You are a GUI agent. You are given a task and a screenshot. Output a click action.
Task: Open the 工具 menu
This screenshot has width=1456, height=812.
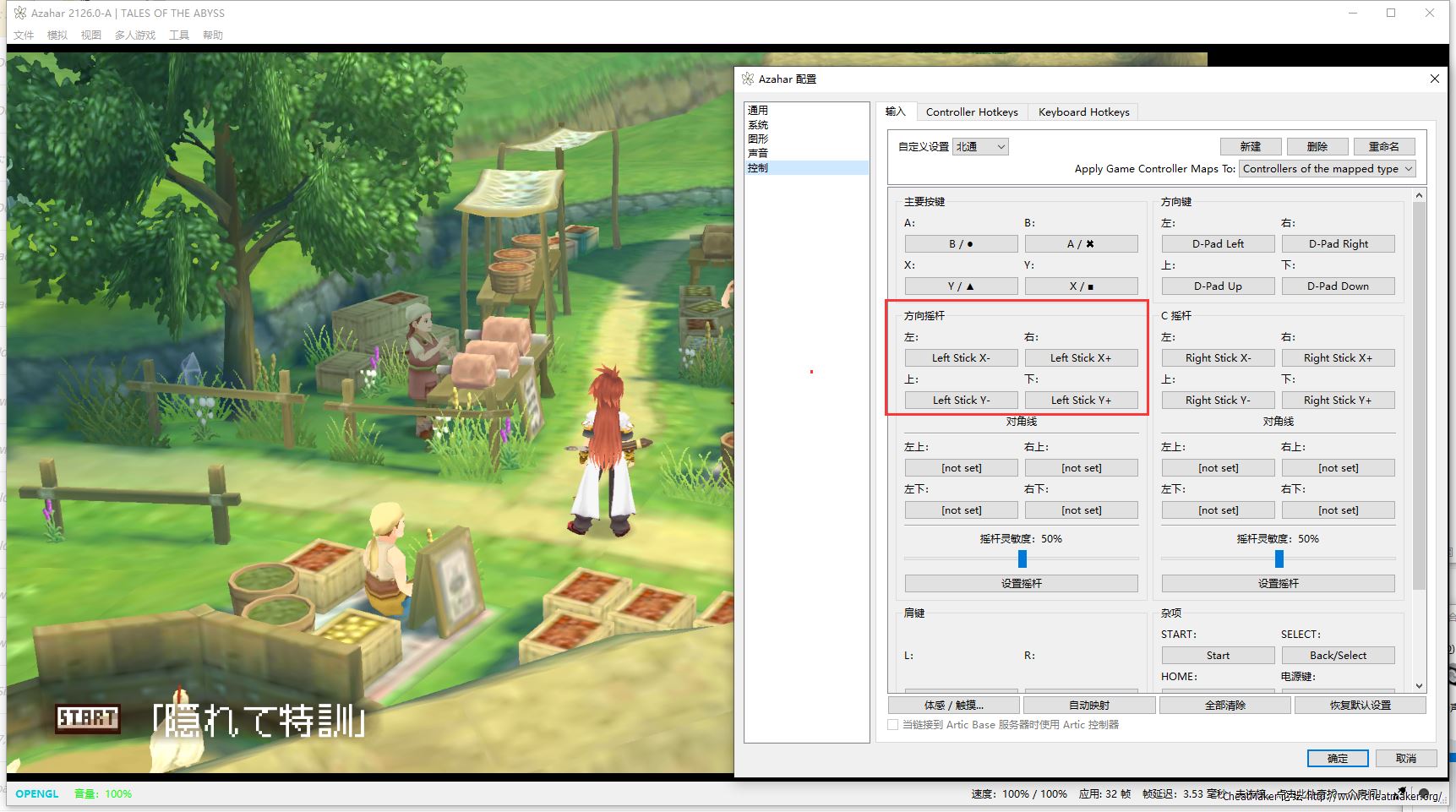coord(179,35)
